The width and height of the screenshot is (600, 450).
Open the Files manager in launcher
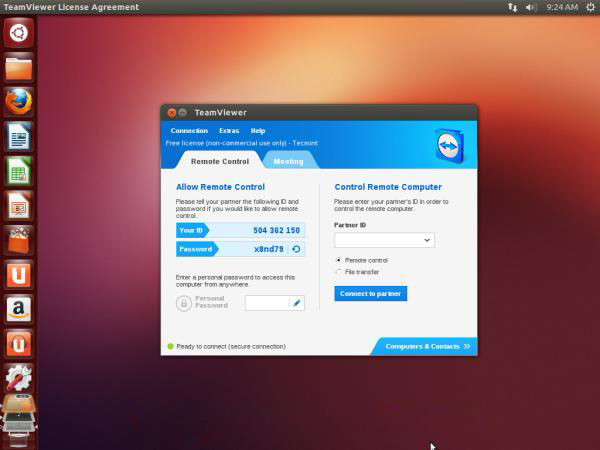tap(19, 68)
